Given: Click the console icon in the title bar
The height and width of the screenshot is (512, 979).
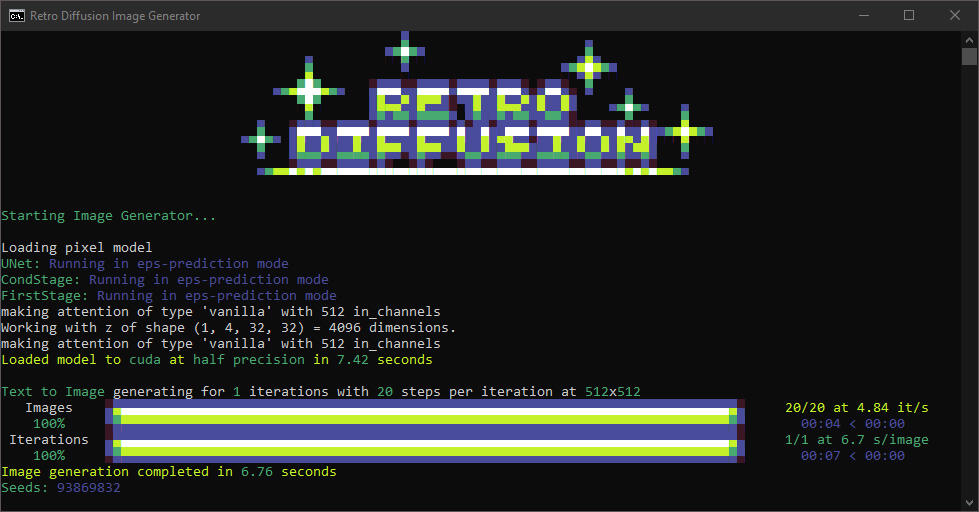Looking at the screenshot, I should tap(16, 15).
